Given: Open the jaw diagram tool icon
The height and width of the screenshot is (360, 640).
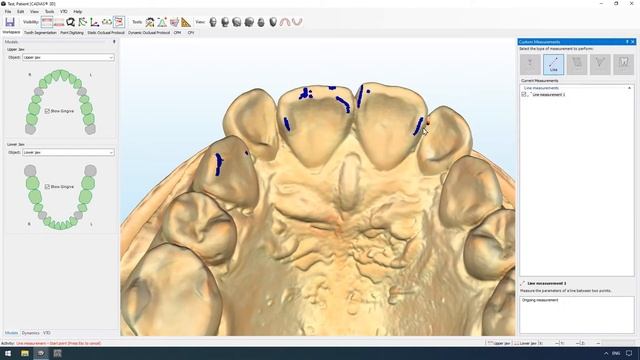Looking at the screenshot, I should pos(174,22).
